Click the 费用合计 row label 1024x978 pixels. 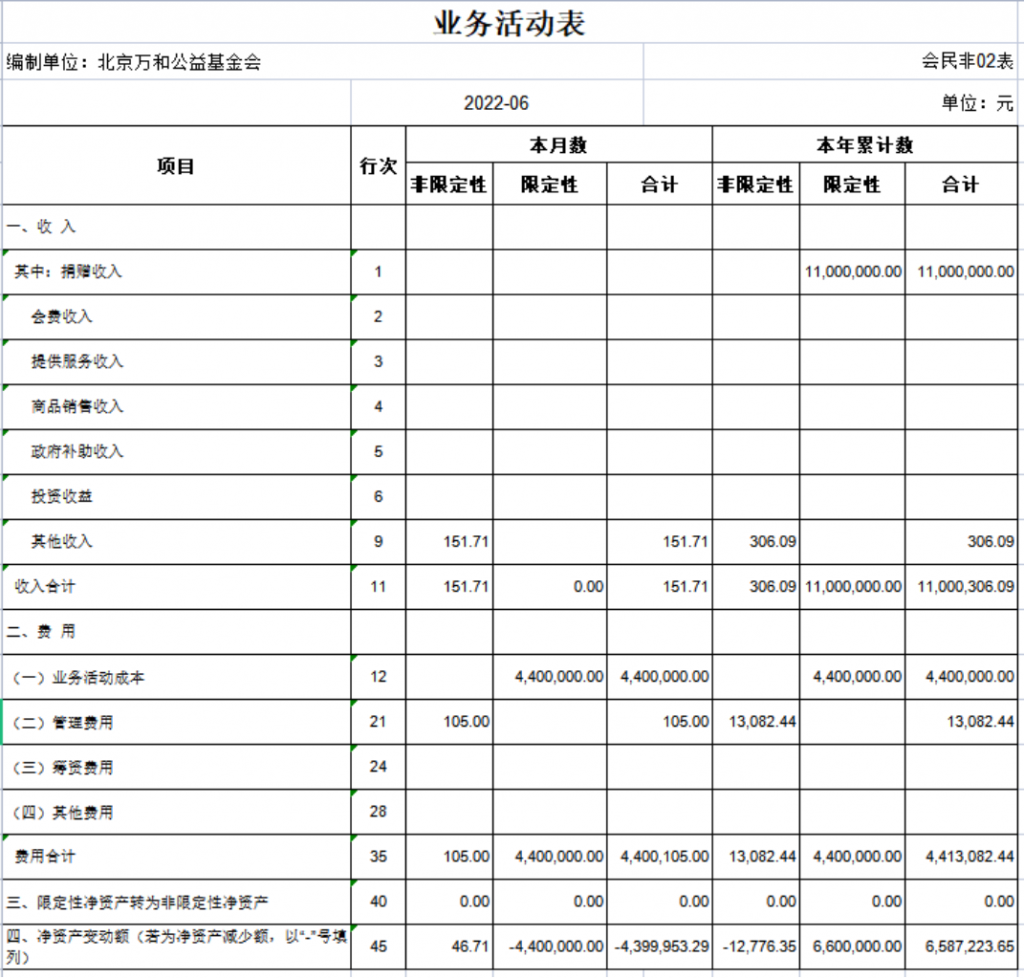(x=45, y=856)
